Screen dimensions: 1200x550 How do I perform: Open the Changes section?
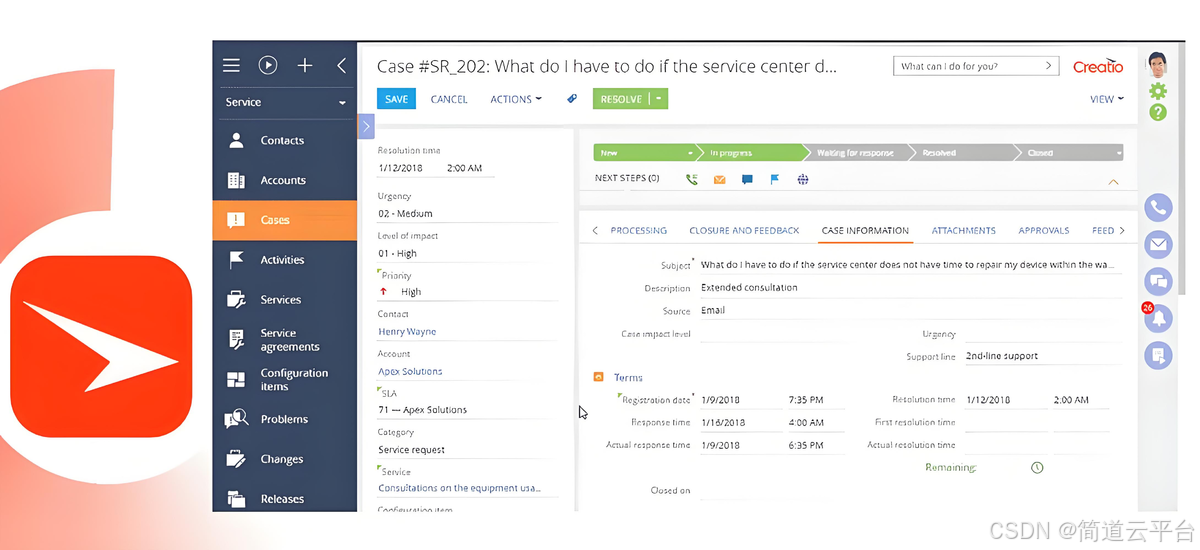[285, 459]
